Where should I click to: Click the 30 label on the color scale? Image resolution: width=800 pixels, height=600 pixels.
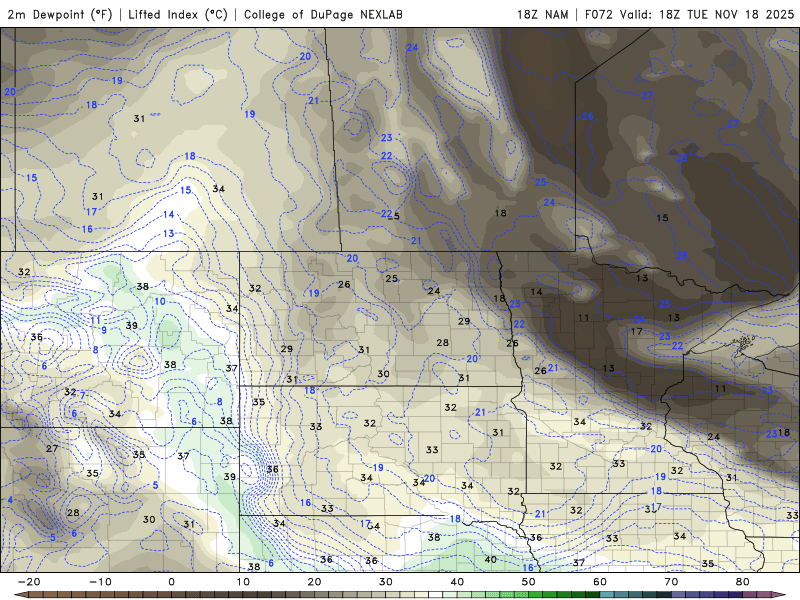pyautogui.click(x=386, y=582)
